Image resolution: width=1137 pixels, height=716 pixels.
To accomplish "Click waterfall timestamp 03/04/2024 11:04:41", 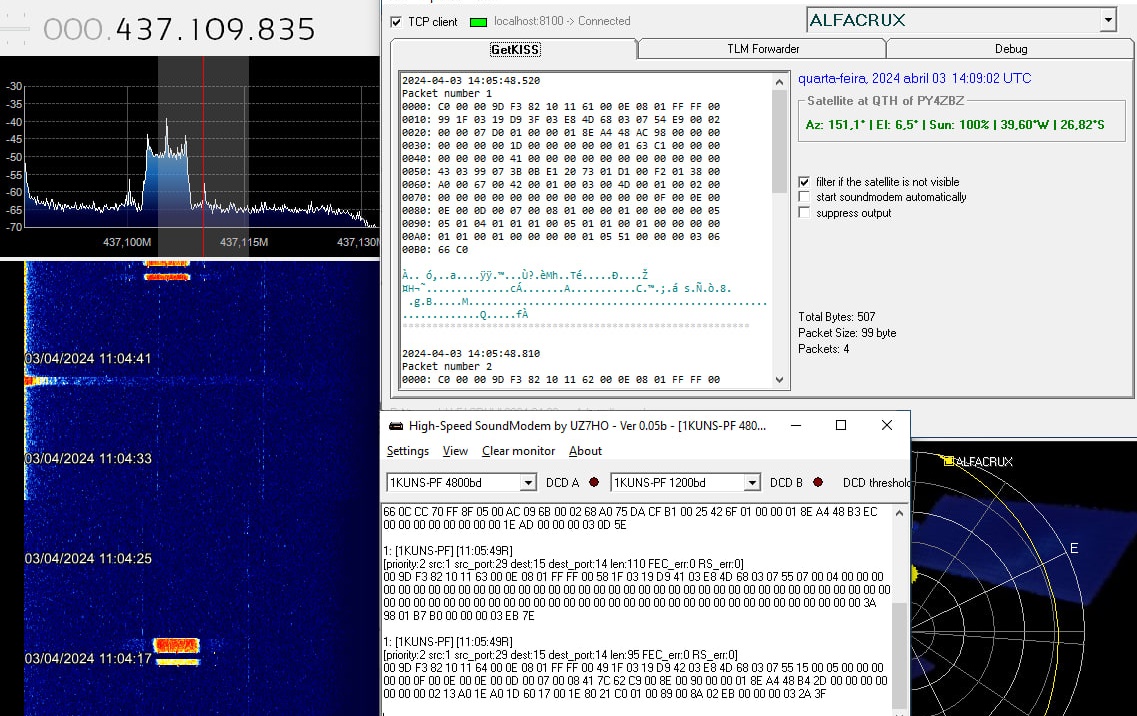I will 88,358.
